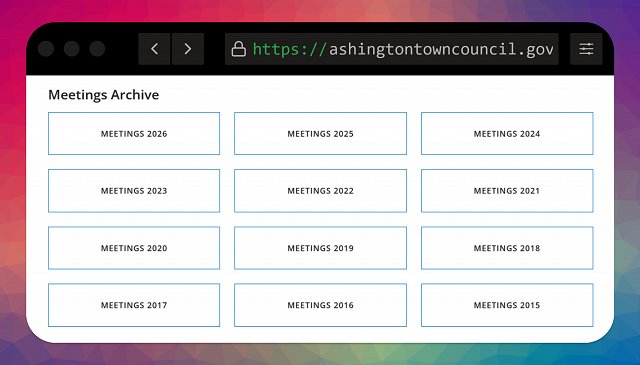The height and width of the screenshot is (365, 640).
Task: Open Meetings 2023 archive
Action: click(134, 191)
